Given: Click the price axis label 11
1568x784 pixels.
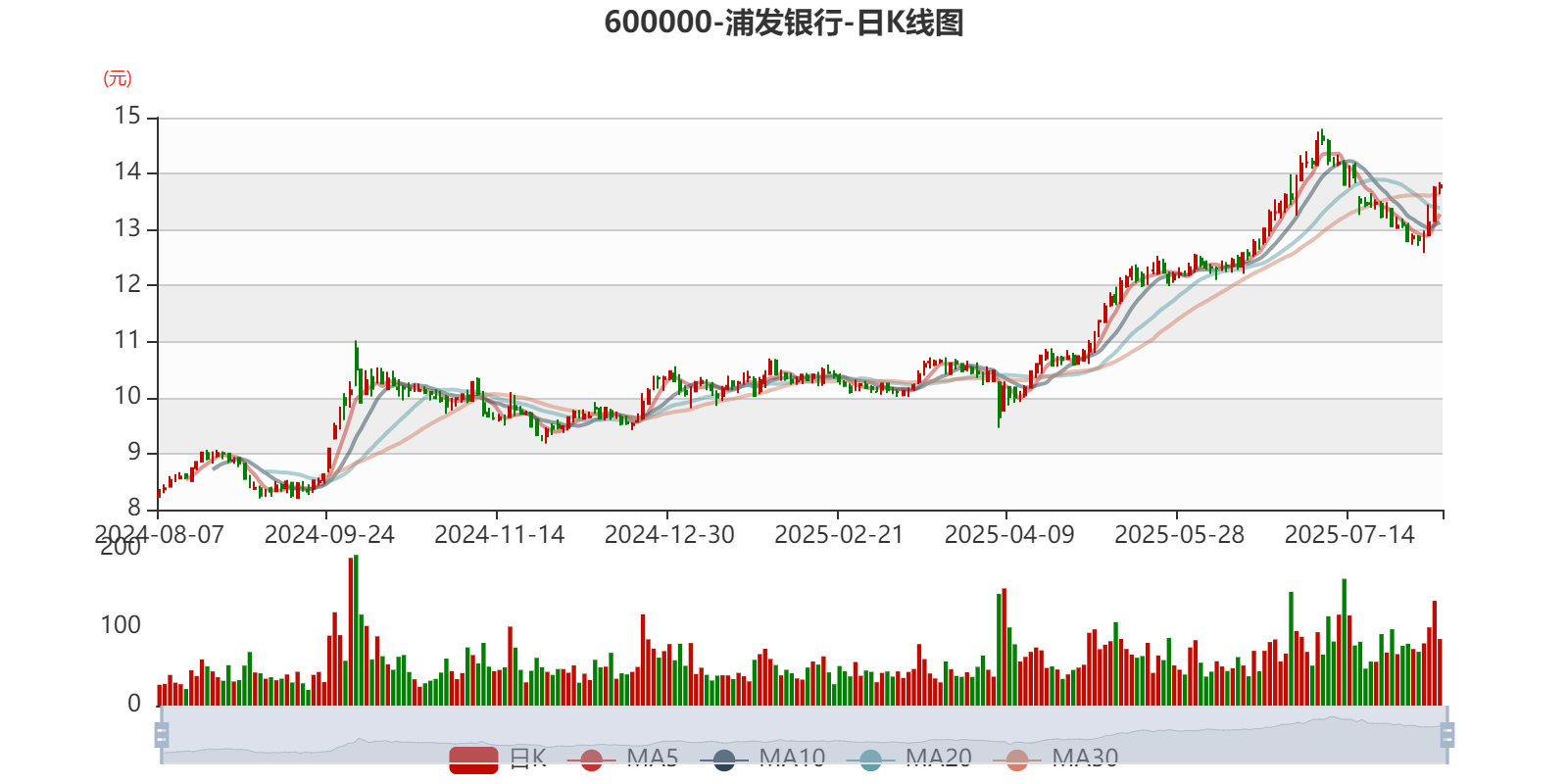Looking at the screenshot, I should tap(127, 340).
